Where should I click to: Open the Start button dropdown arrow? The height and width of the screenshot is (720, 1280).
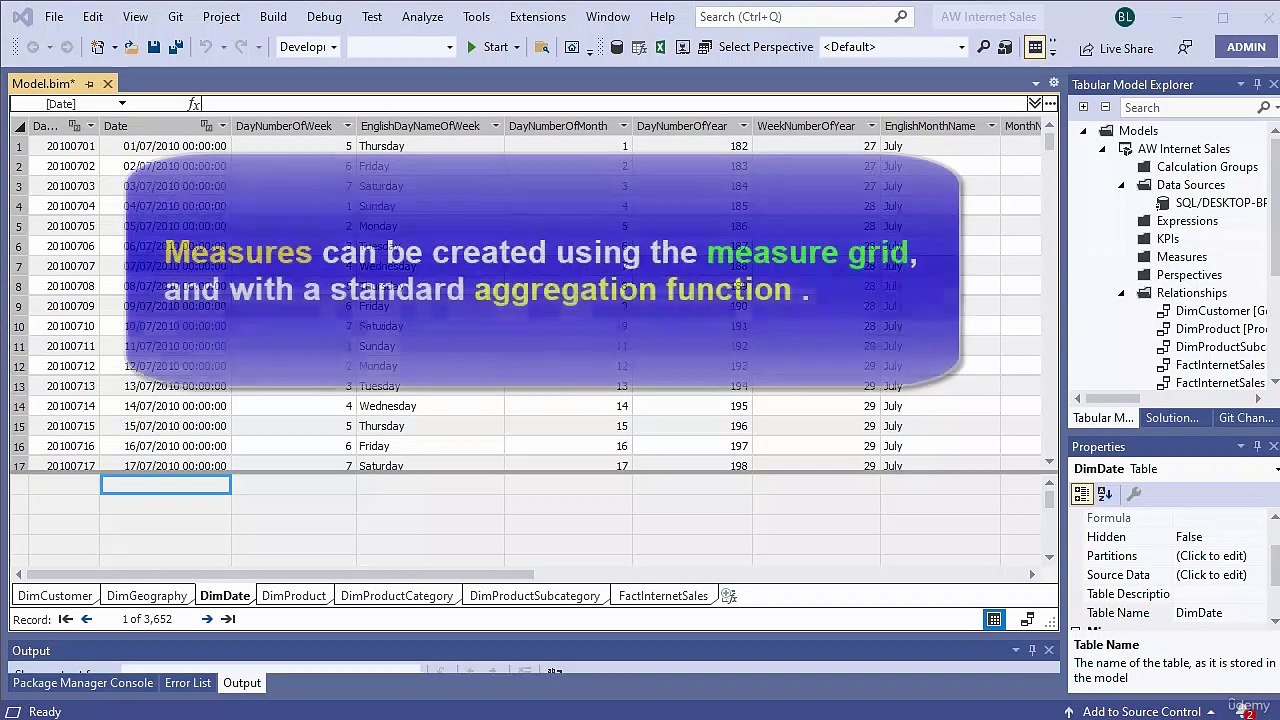(x=516, y=47)
